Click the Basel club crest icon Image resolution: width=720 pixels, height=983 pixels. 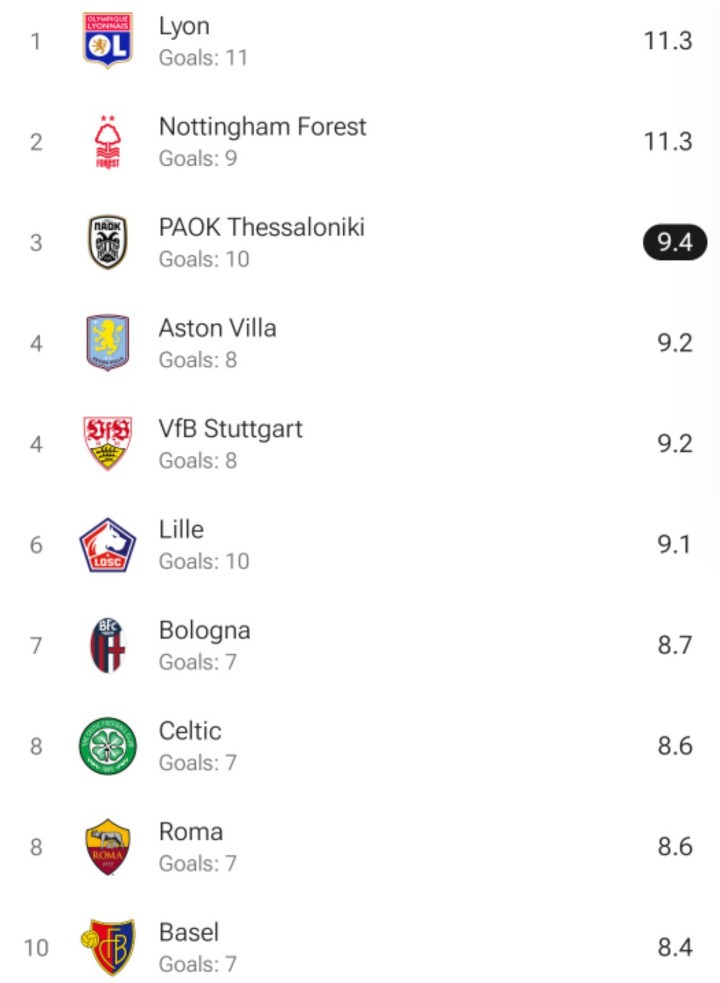[x=107, y=947]
